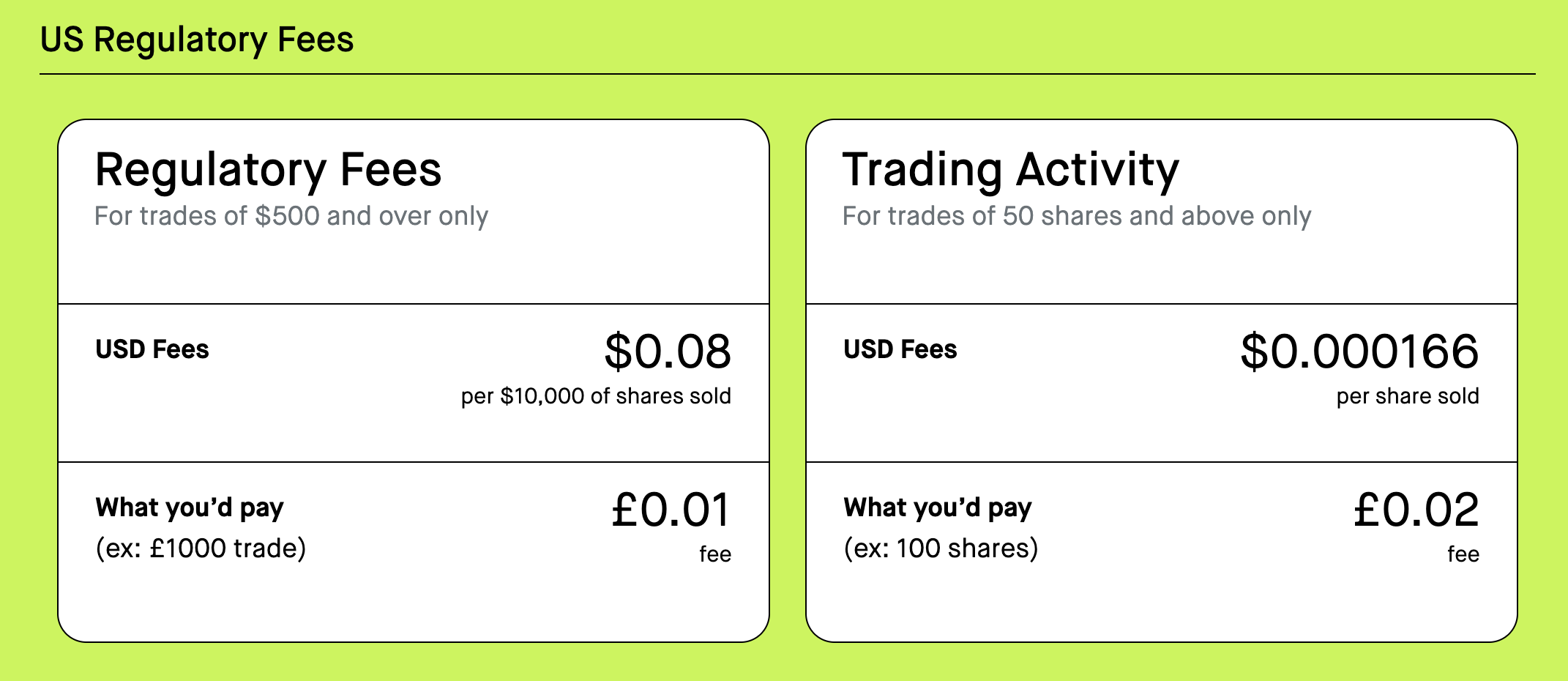
Task: Click 'per $10,000 of shares sold' text
Action: [x=596, y=396]
